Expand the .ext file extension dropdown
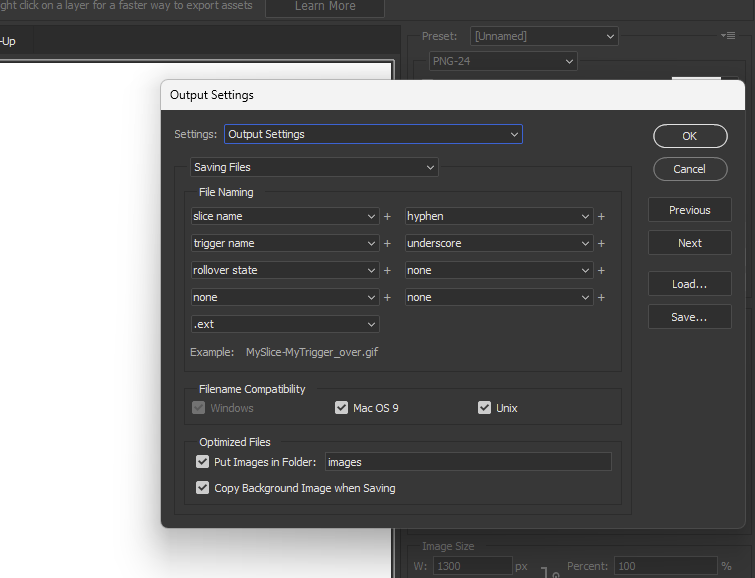The image size is (755, 578). point(285,324)
